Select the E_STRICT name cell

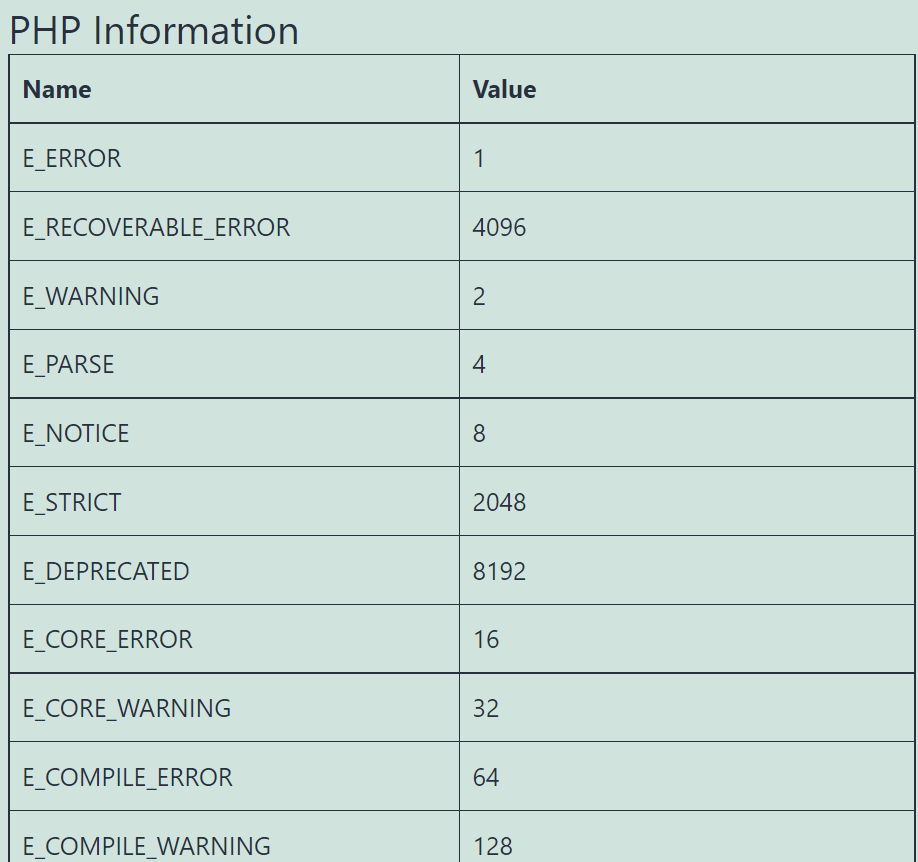[x=72, y=503]
